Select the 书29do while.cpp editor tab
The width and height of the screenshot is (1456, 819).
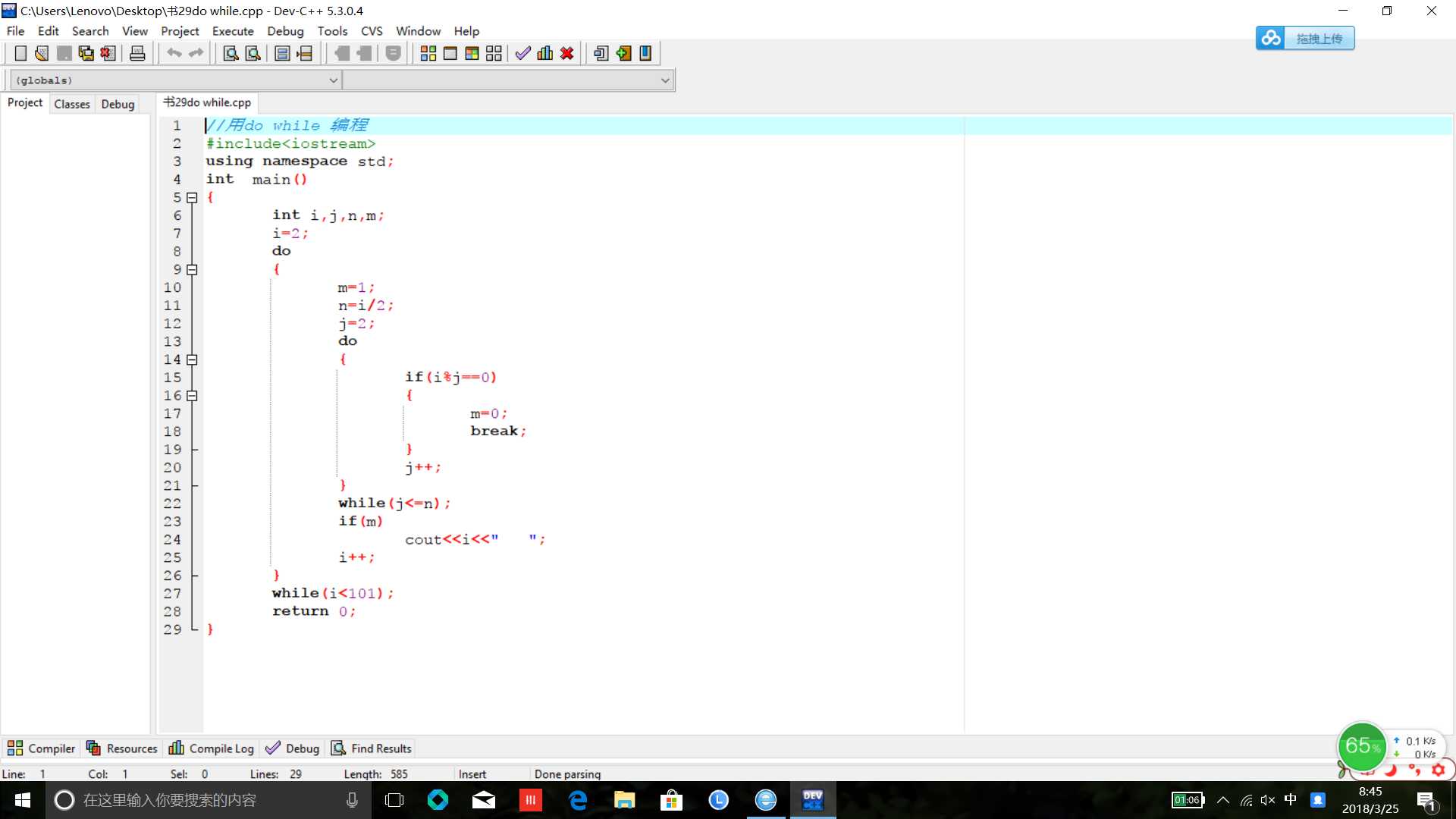[207, 102]
